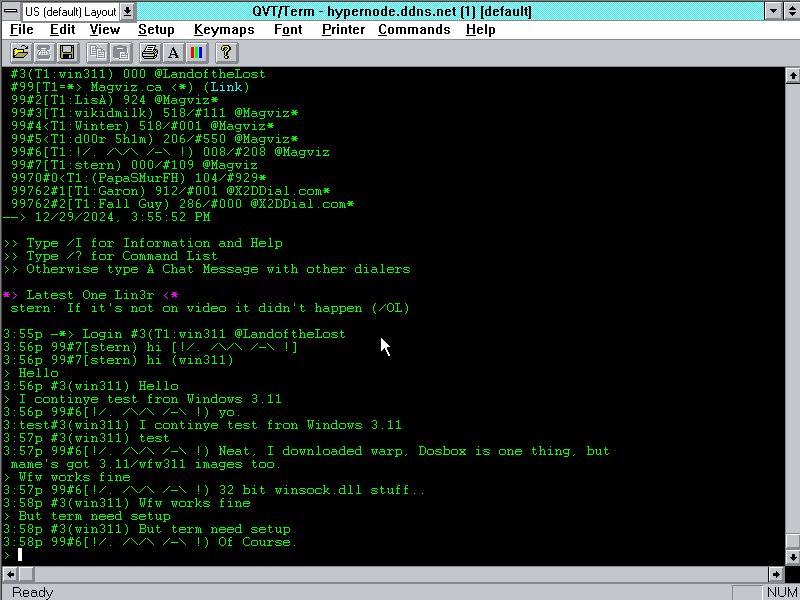This screenshot has width=800, height=600.
Task: Click the Print toolbar icon
Action: coord(150,52)
